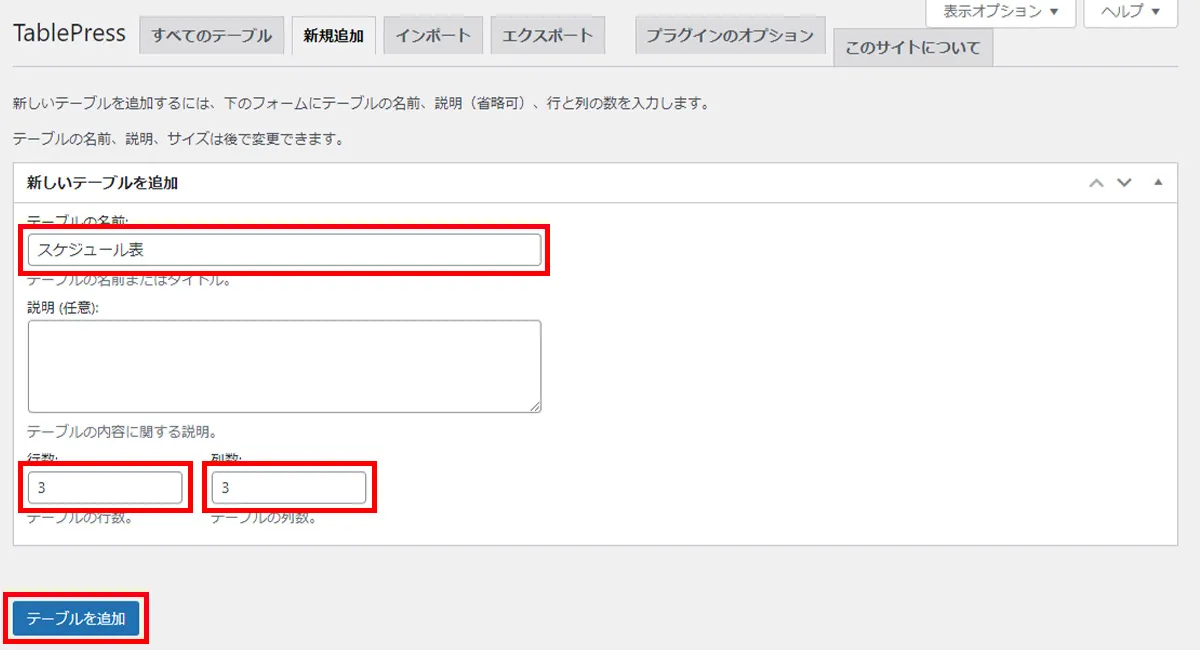The image size is (1200, 650).
Task: Click the 列数 column count field
Action: (x=288, y=488)
